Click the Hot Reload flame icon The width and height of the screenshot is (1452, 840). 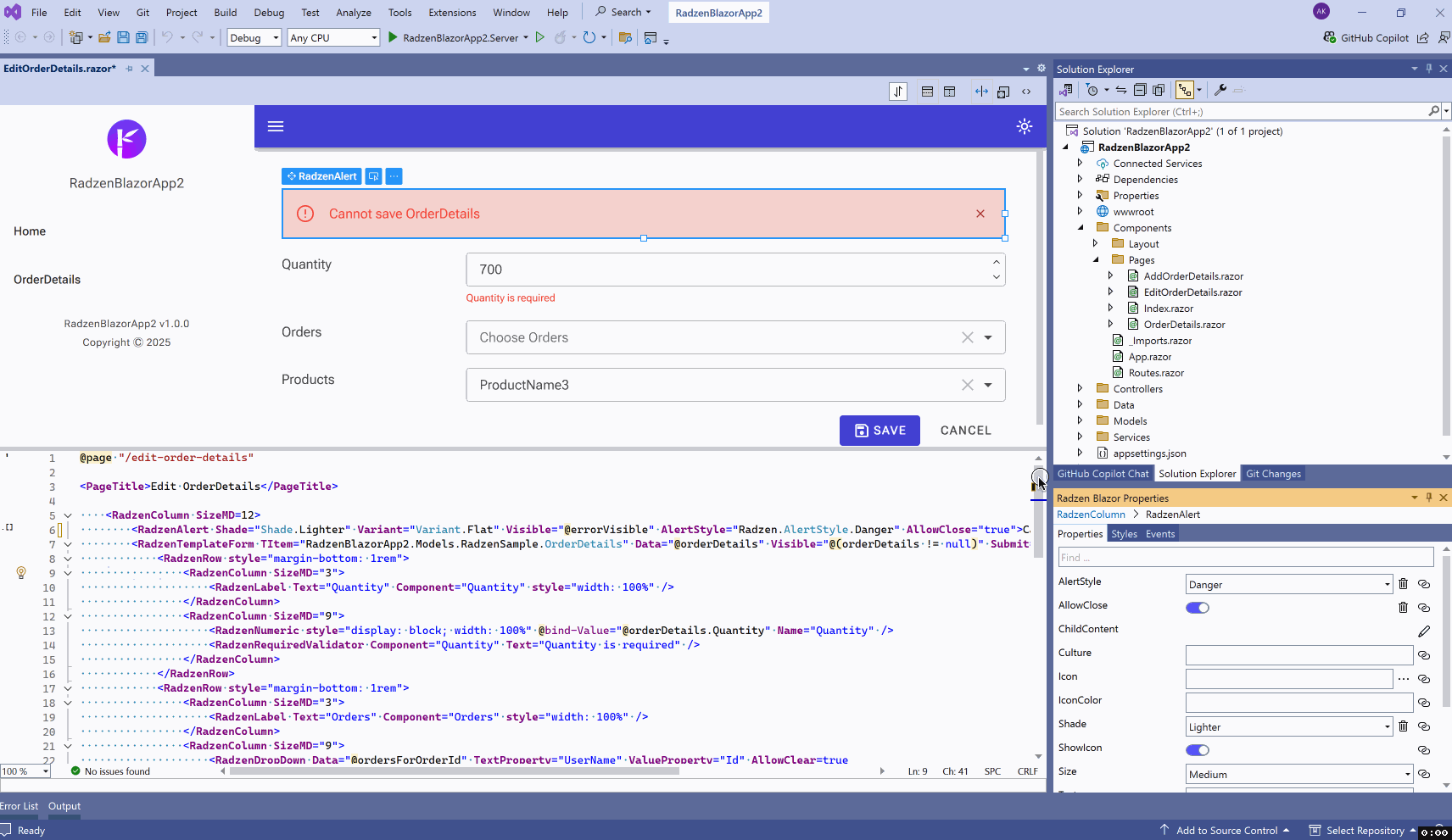(x=560, y=37)
